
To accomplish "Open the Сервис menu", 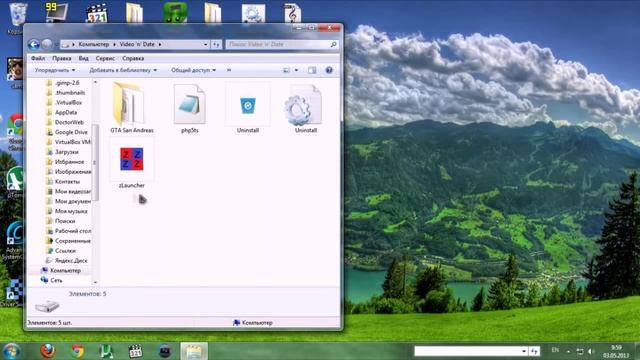I will tap(105, 58).
